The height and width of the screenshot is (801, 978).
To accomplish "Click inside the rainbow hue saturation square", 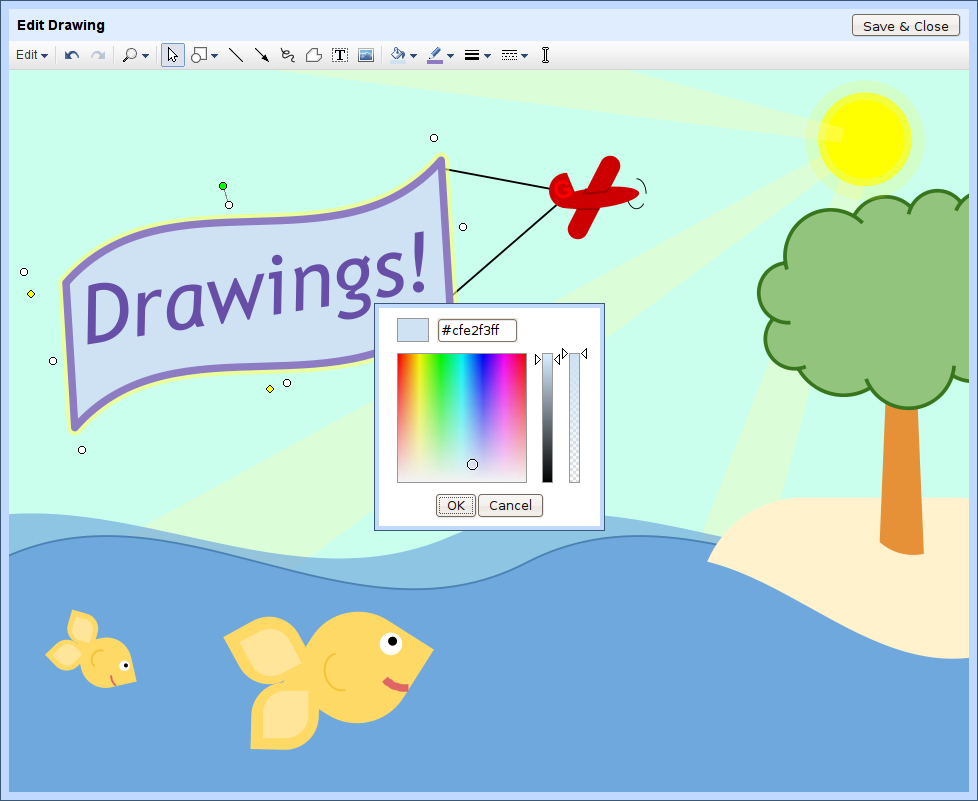I will (462, 417).
